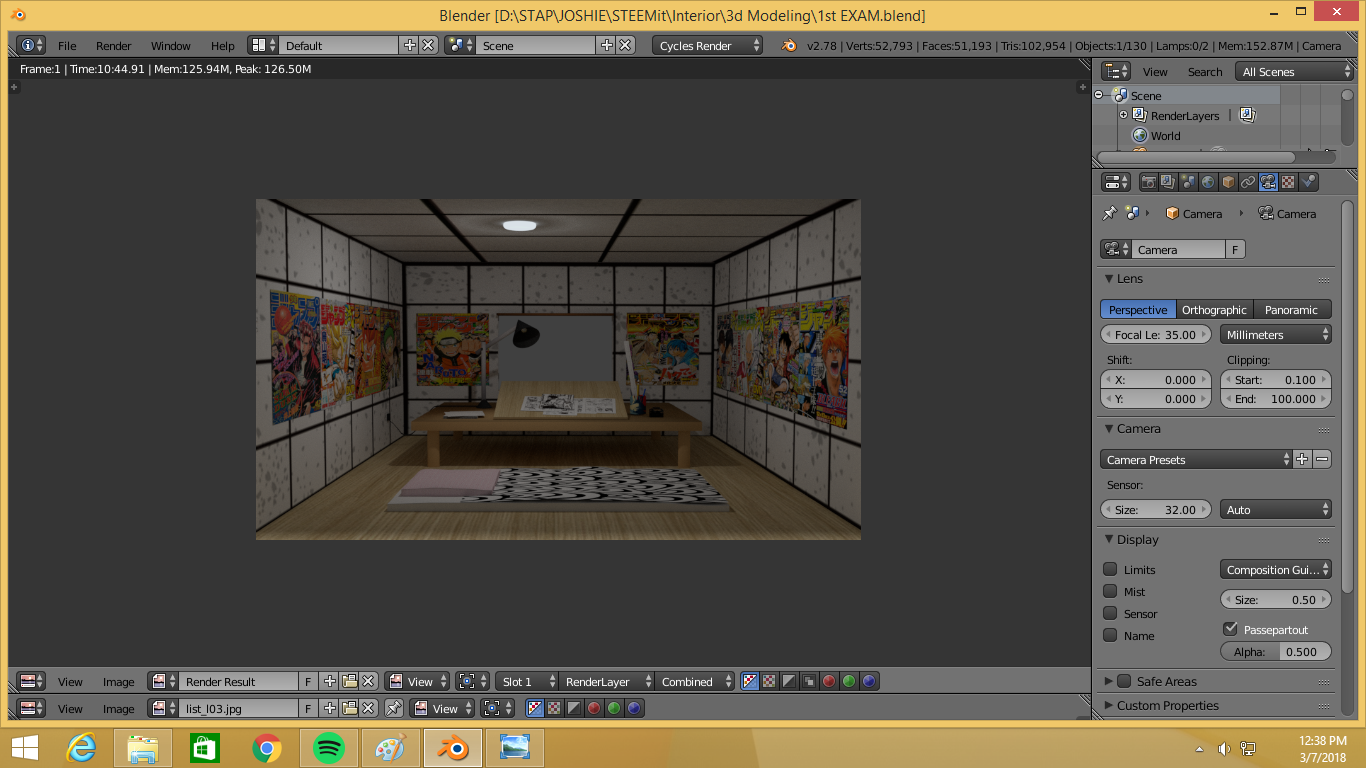Open the Scene properties tab icon

(x=1188, y=182)
